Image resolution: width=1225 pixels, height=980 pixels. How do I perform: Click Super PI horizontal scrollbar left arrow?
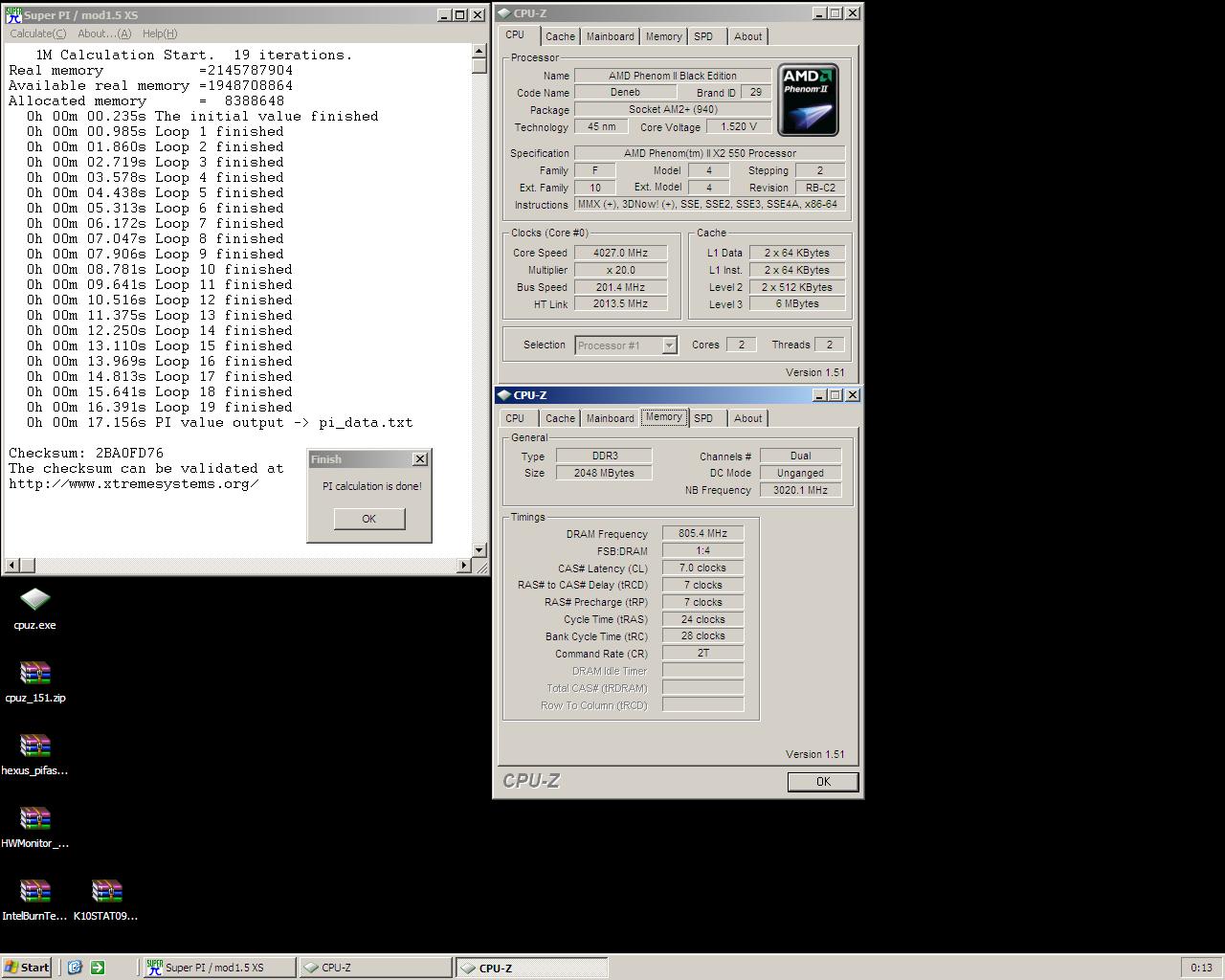coord(10,566)
